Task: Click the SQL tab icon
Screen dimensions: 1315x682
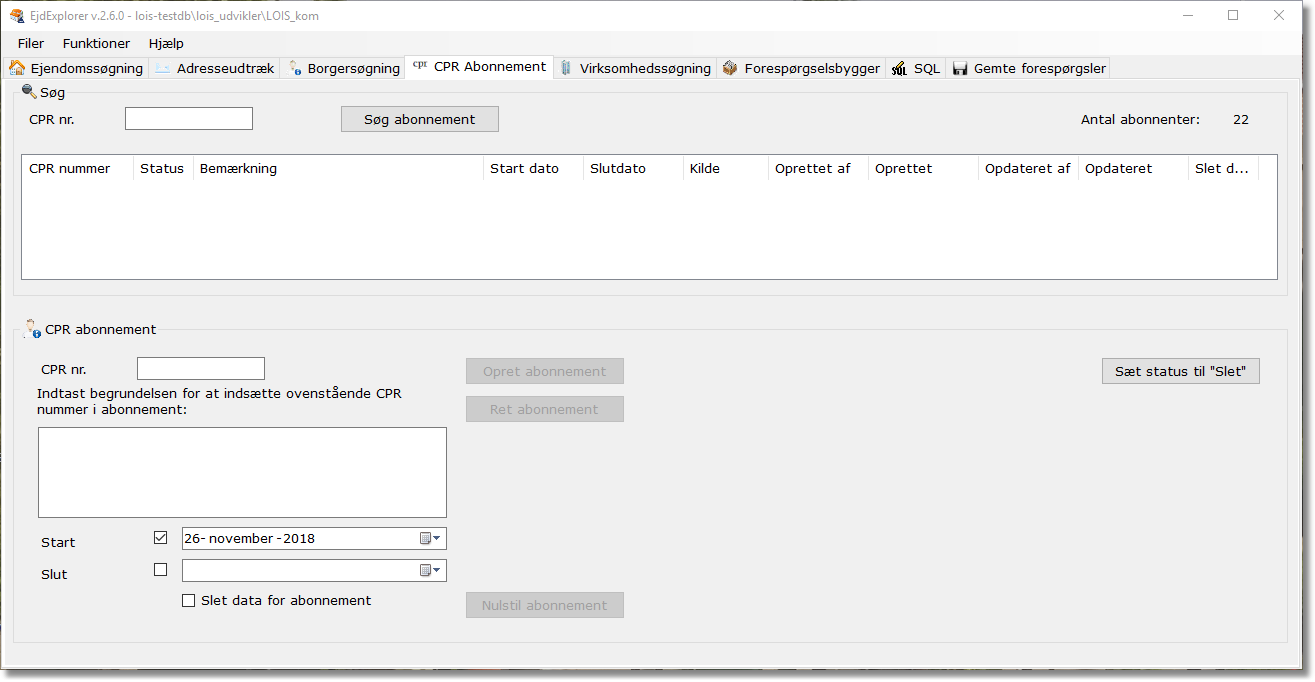Action: click(x=899, y=68)
